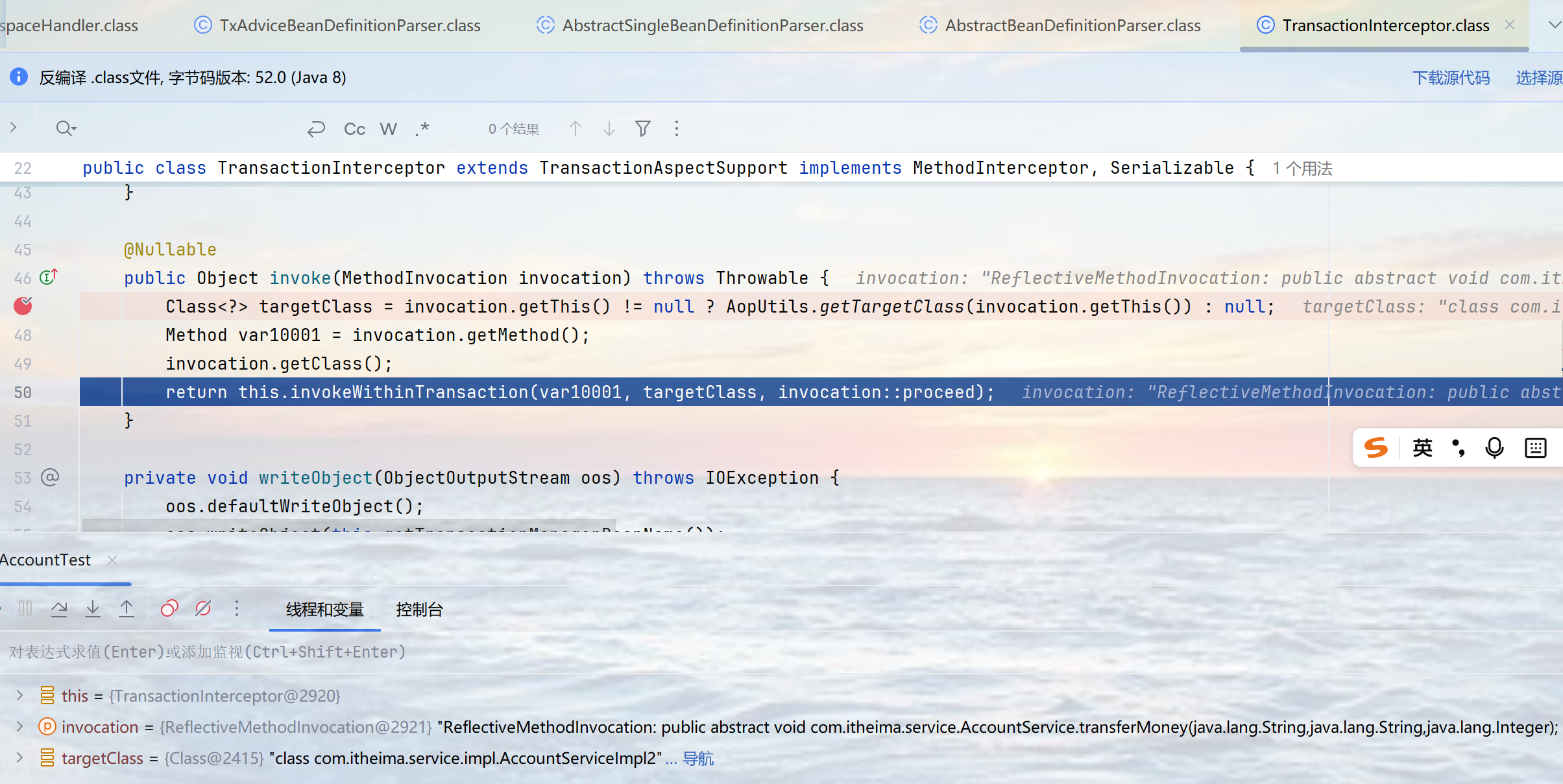This screenshot has width=1563, height=784.
Task: Go to the previous search occurrence arrow
Action: click(x=575, y=128)
